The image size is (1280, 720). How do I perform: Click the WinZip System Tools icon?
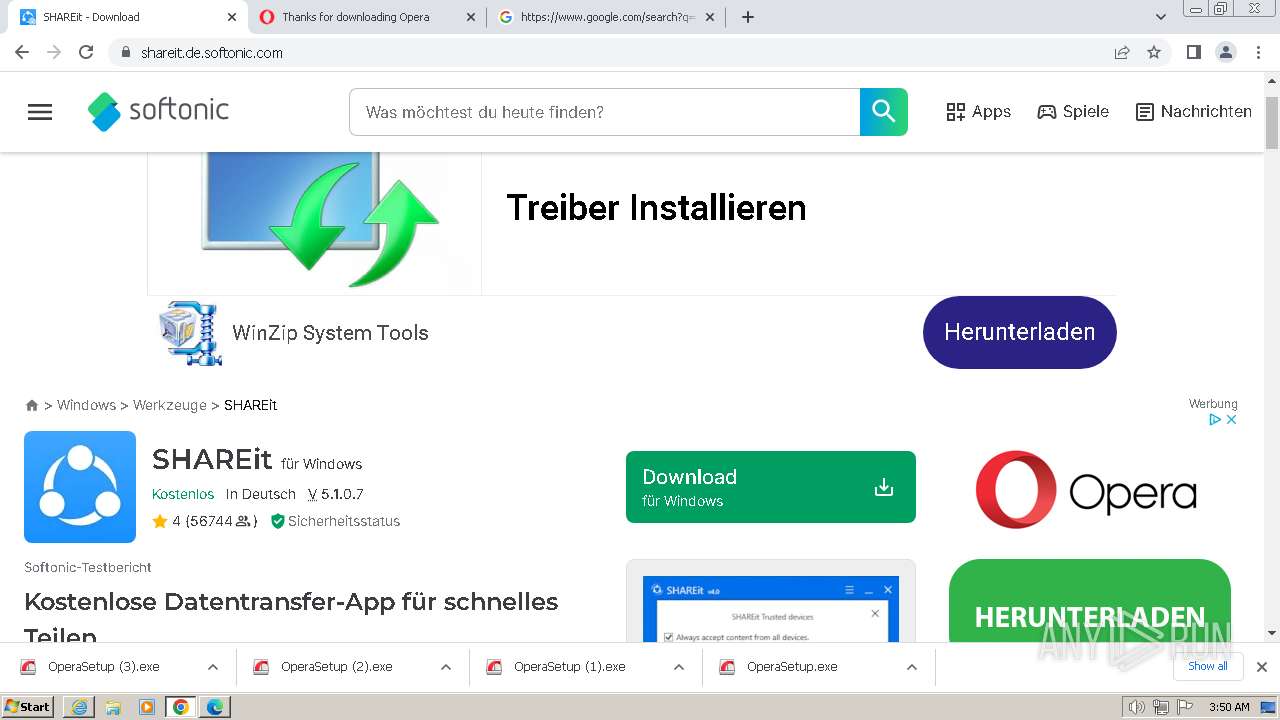189,333
